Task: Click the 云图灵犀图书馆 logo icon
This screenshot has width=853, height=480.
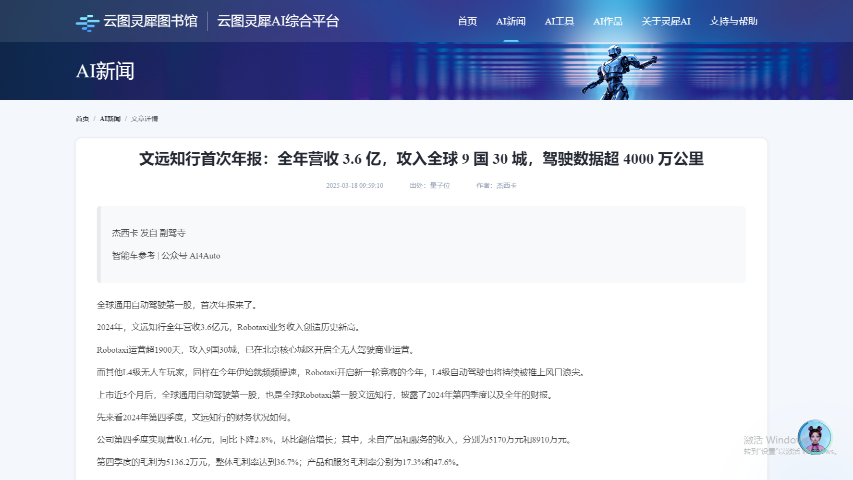Action: tap(87, 22)
